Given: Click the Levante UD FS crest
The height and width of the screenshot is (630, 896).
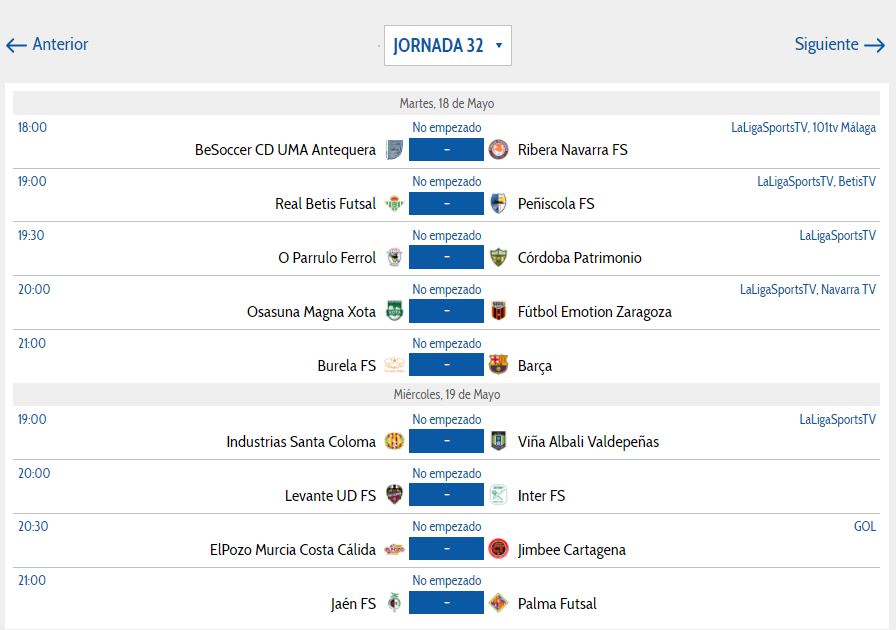Looking at the screenshot, I should click(394, 495).
